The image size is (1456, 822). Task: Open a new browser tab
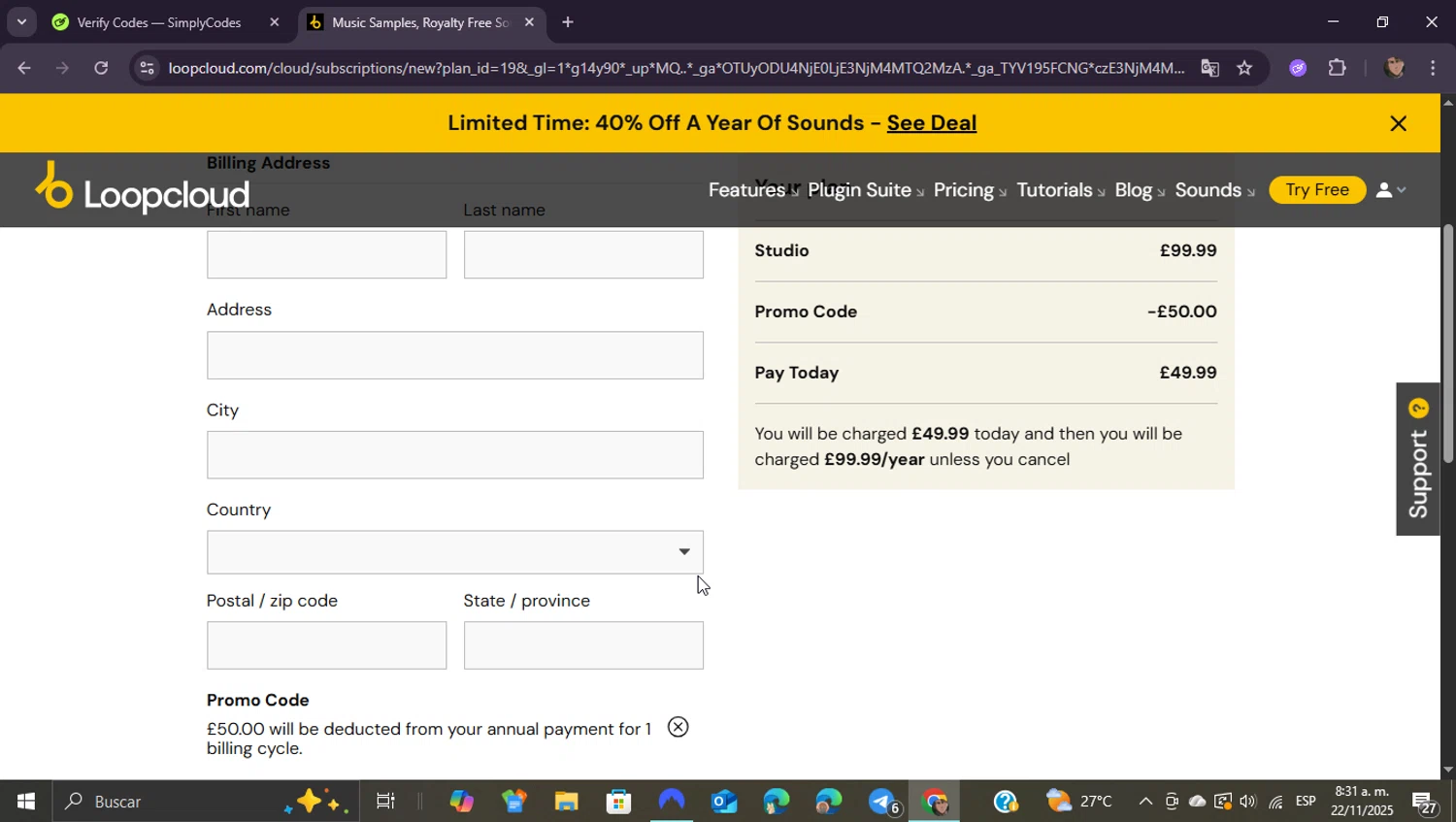568,22
